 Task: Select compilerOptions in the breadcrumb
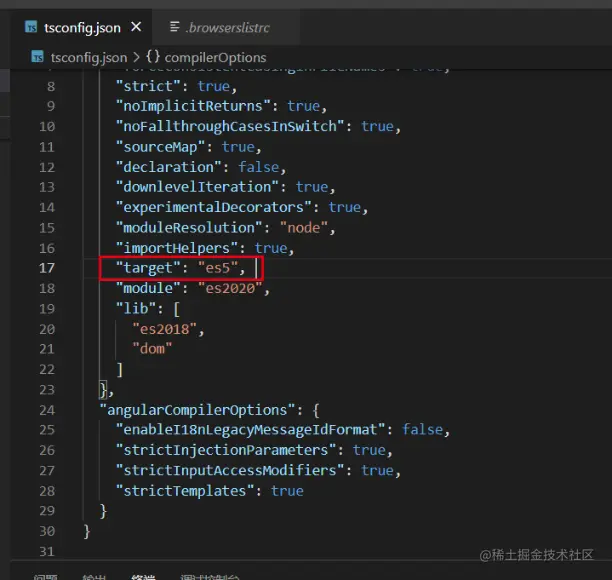pyautogui.click(x=215, y=58)
